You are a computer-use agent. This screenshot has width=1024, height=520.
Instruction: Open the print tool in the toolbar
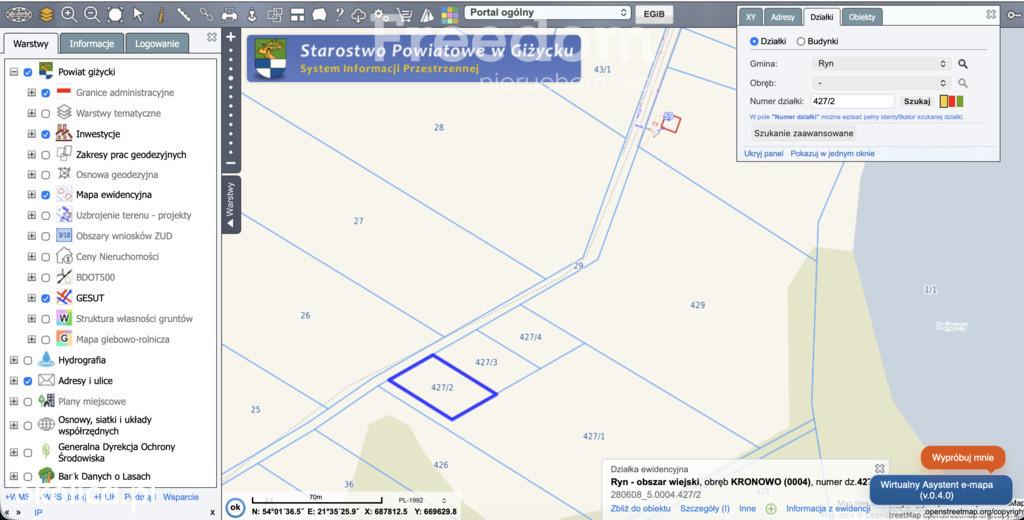pos(229,14)
